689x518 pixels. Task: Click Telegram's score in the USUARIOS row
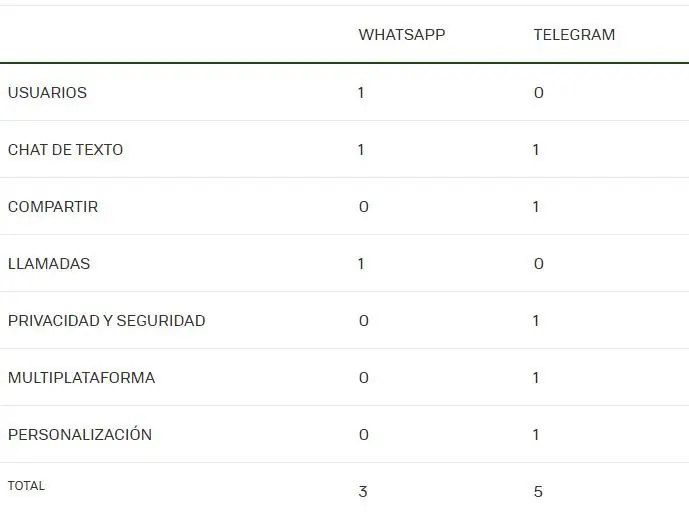tap(538, 93)
